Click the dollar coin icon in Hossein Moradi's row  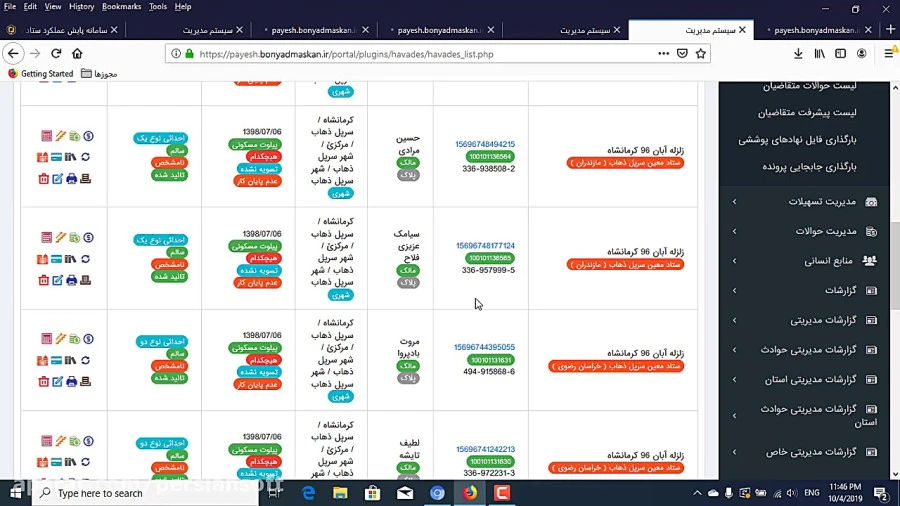point(88,136)
